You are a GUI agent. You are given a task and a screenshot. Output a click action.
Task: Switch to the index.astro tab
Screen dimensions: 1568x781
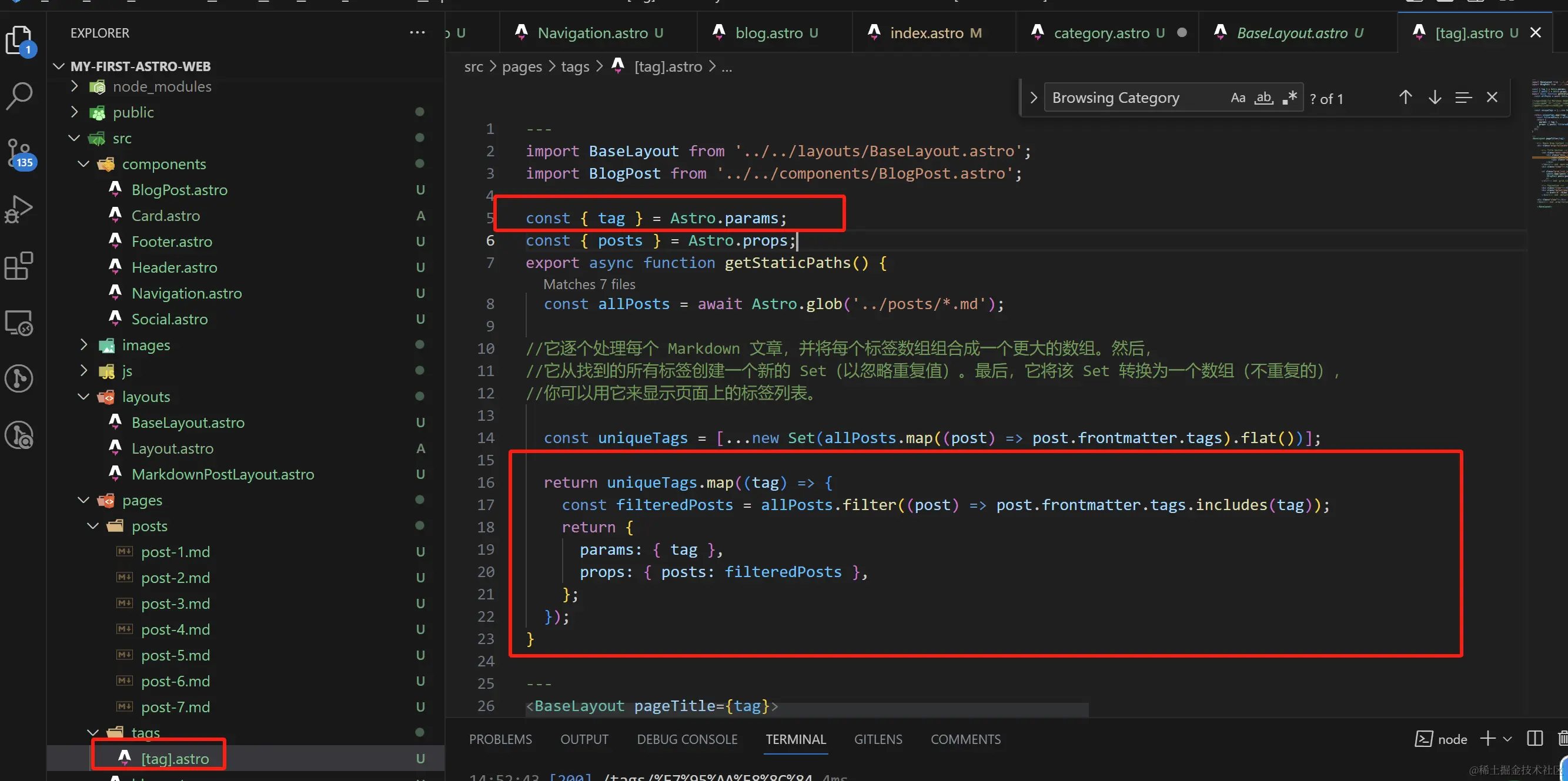tap(926, 33)
